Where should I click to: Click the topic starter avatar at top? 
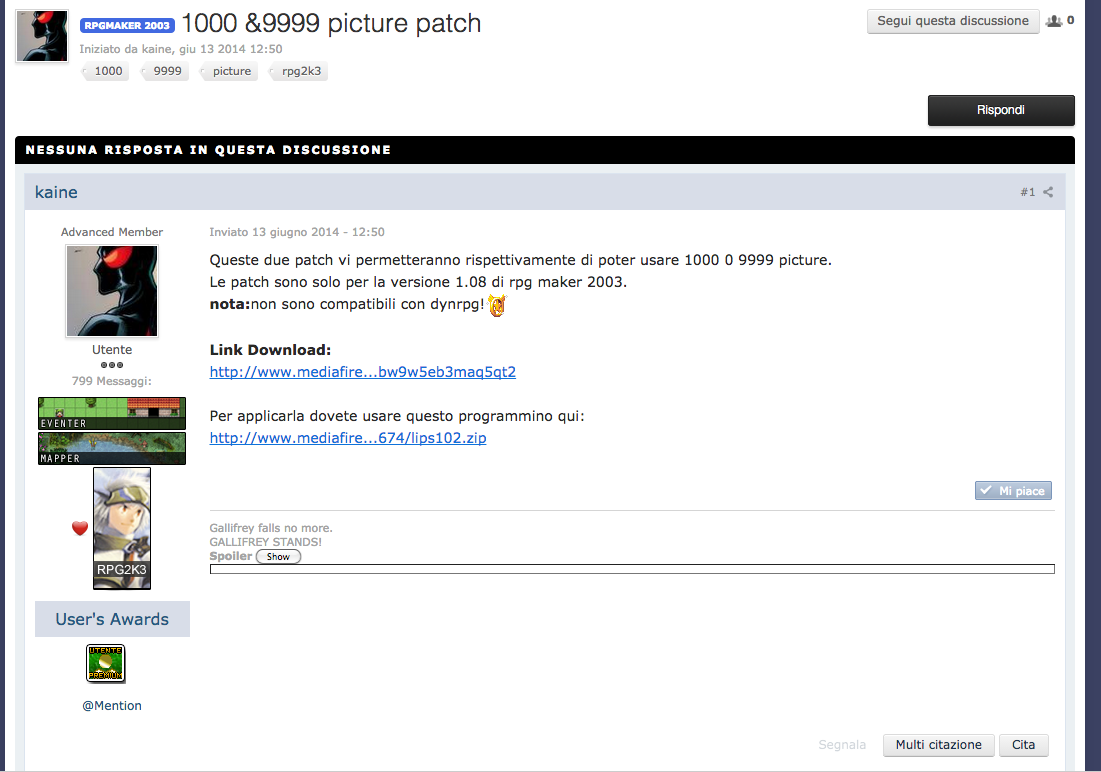pyautogui.click(x=42, y=37)
